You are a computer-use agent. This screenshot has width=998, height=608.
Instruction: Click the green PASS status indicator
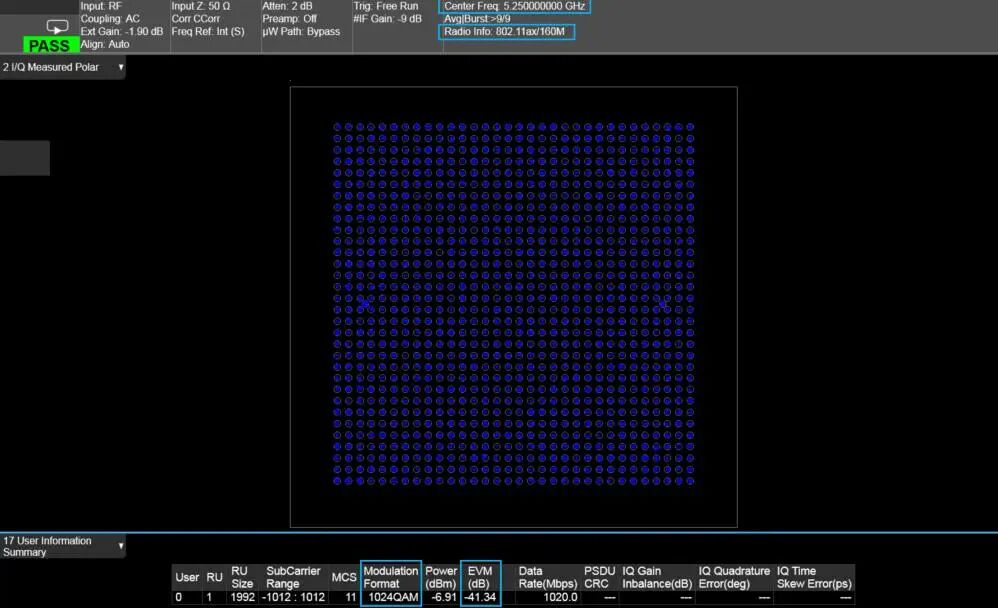pos(49,46)
